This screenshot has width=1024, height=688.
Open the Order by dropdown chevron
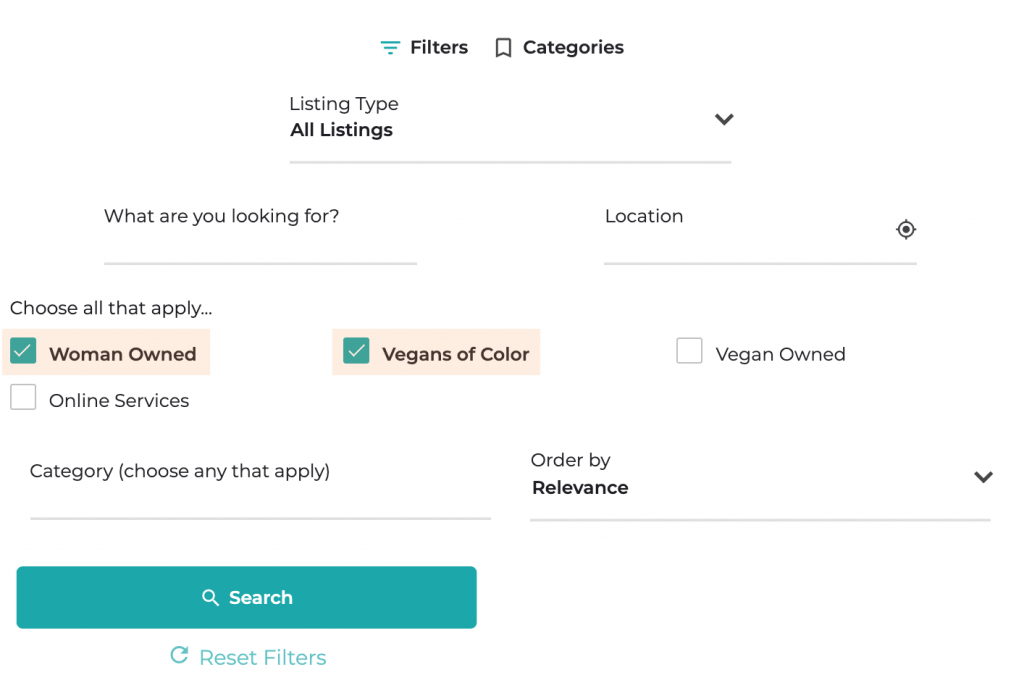pyautogui.click(x=983, y=477)
